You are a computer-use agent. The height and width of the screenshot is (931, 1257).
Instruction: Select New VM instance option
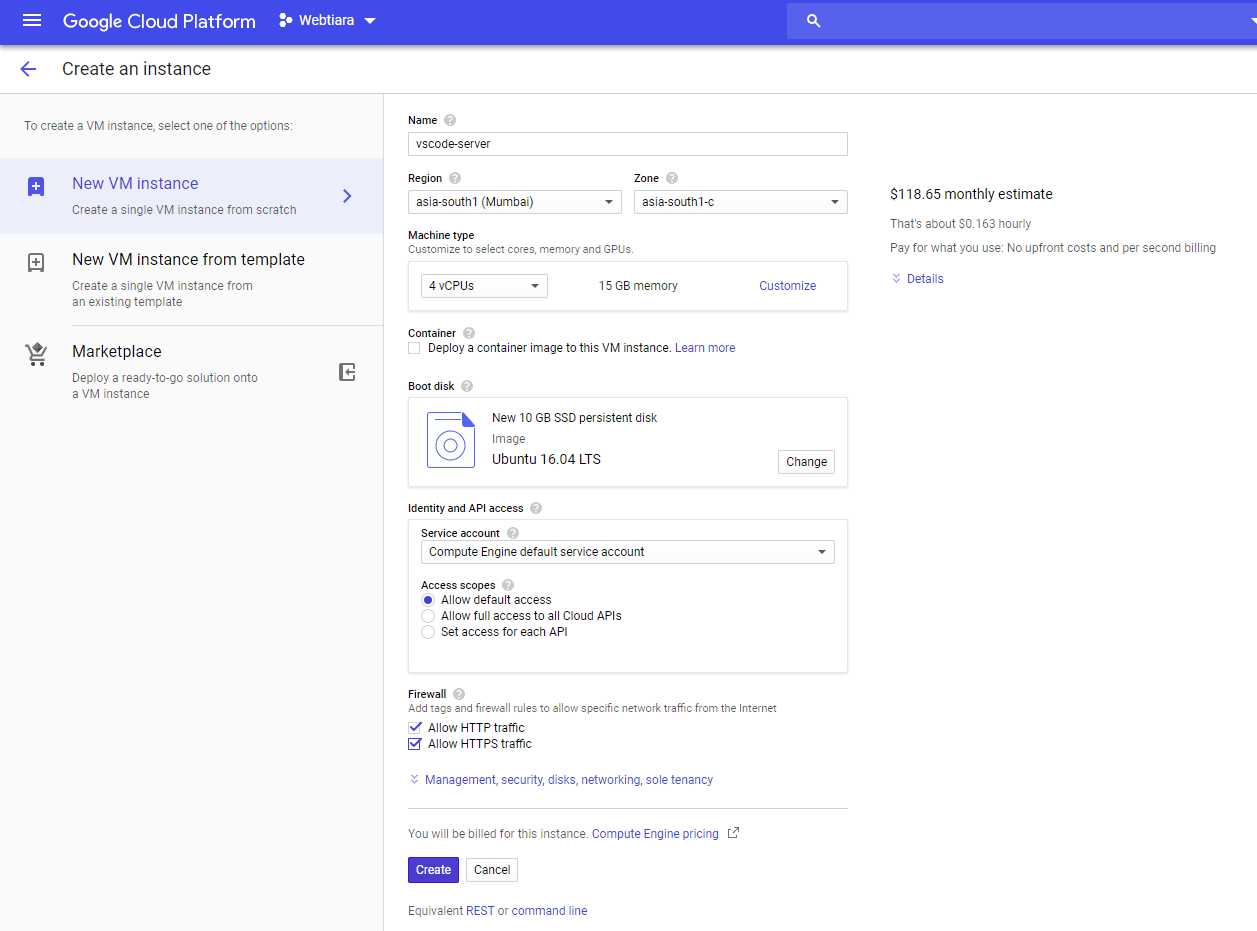pyautogui.click(x=192, y=196)
